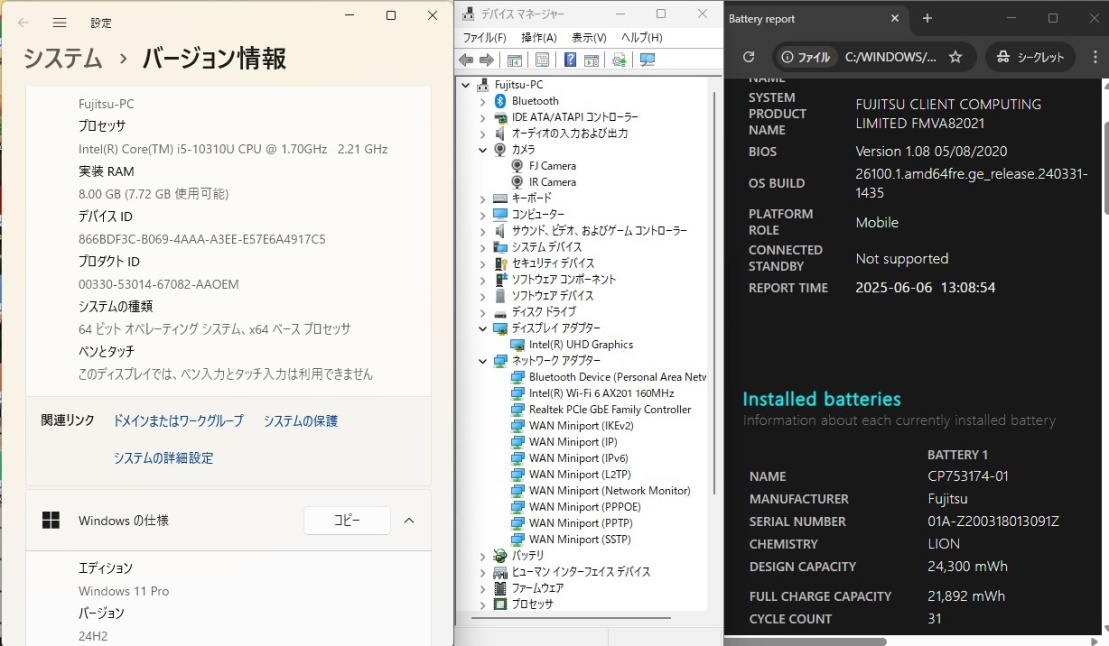Open システムの保護 link
Viewport: 1109px width, 646px height.
[301, 421]
